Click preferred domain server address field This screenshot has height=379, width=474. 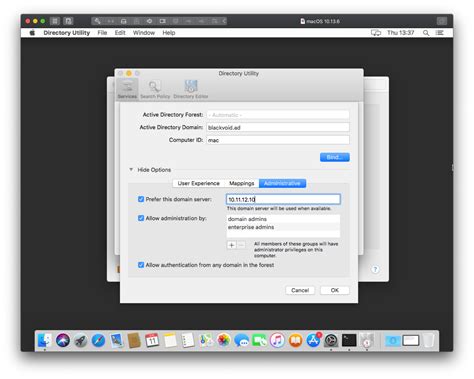pos(283,199)
